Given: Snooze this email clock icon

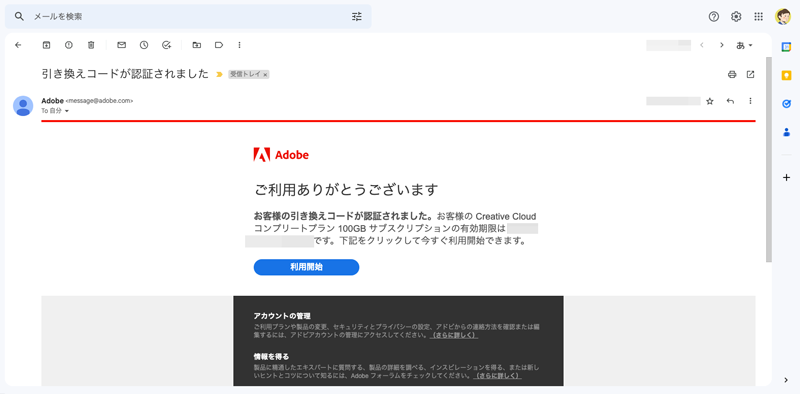Looking at the screenshot, I should (x=144, y=45).
